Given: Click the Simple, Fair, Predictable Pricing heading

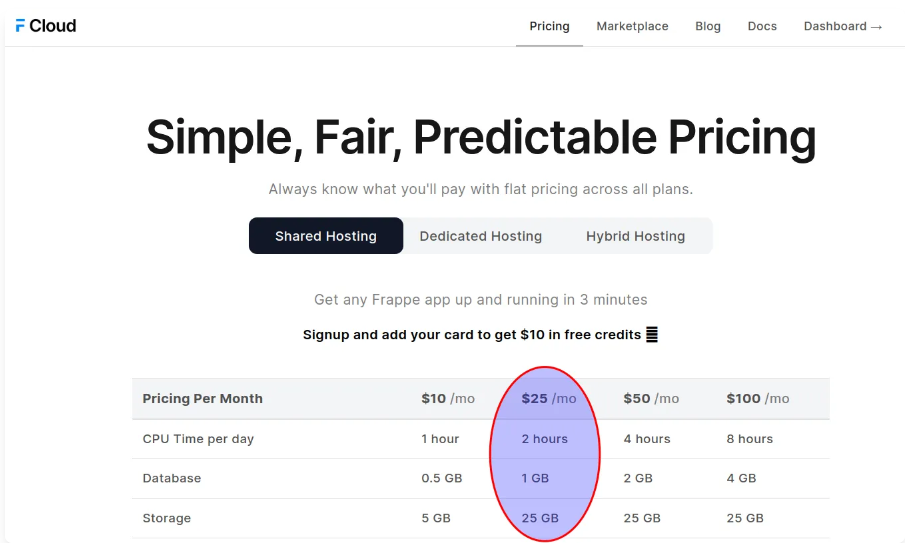Looking at the screenshot, I should click(481, 137).
